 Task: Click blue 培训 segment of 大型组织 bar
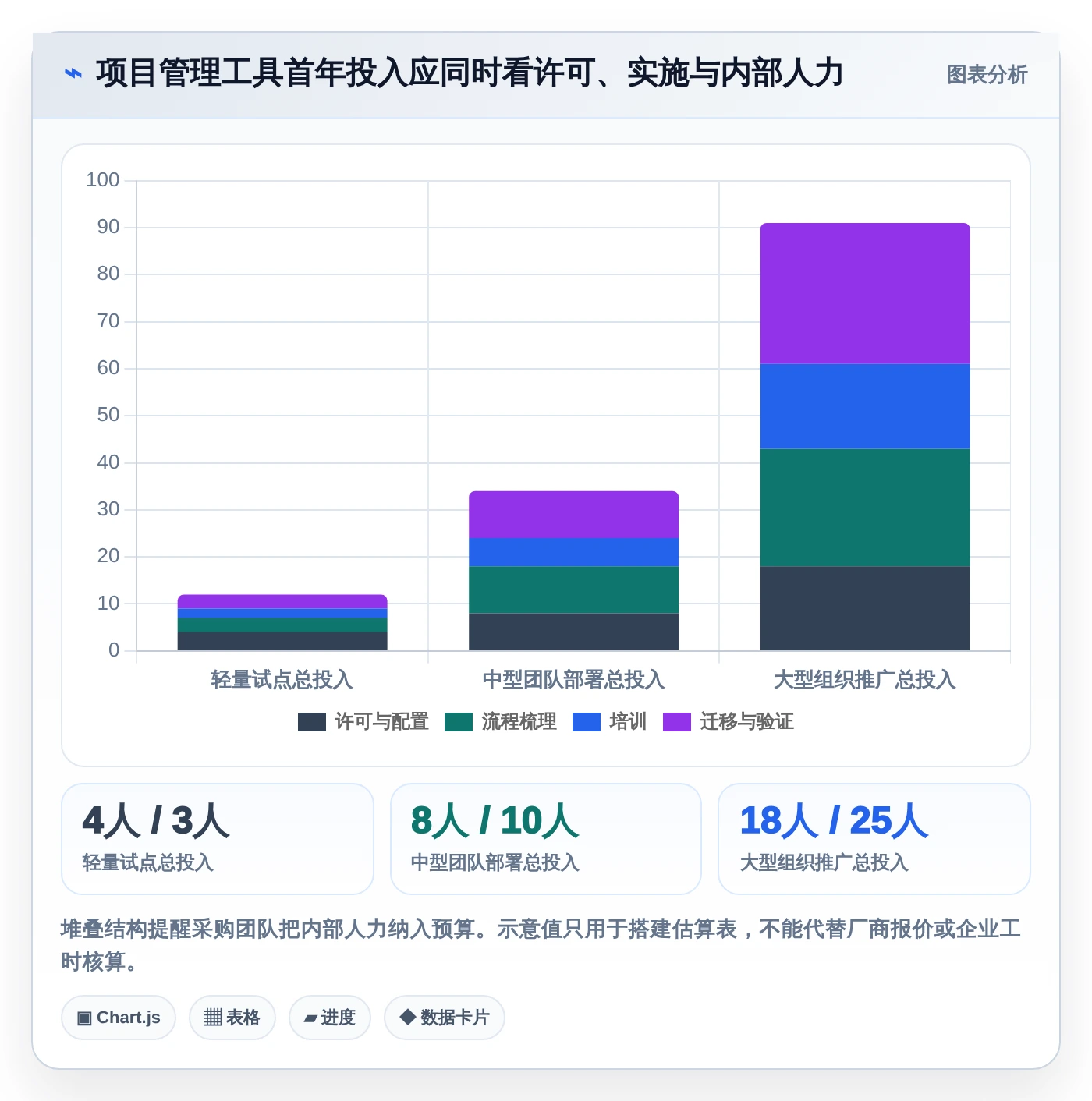tap(865, 406)
